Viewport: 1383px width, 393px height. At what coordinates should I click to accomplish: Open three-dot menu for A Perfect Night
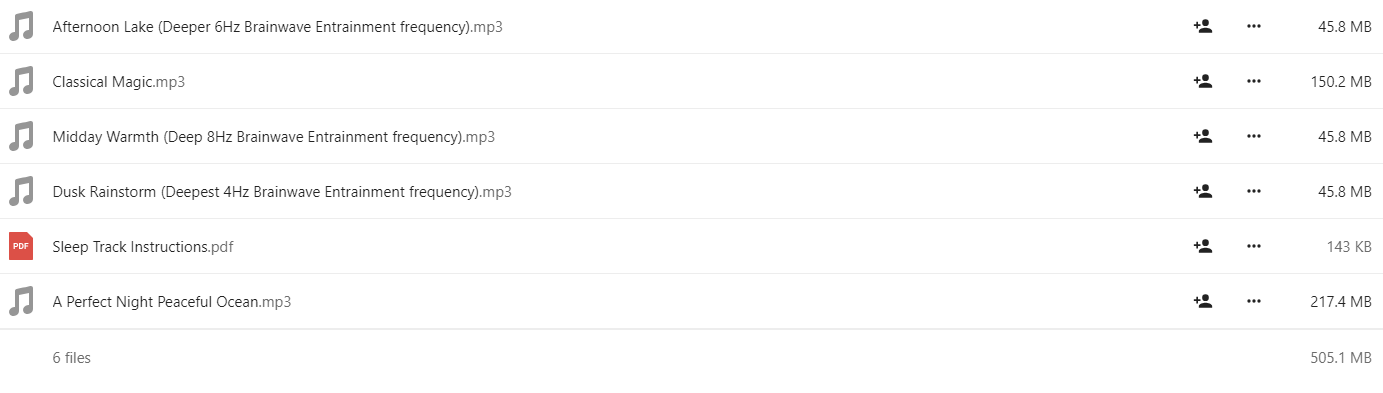click(x=1254, y=301)
